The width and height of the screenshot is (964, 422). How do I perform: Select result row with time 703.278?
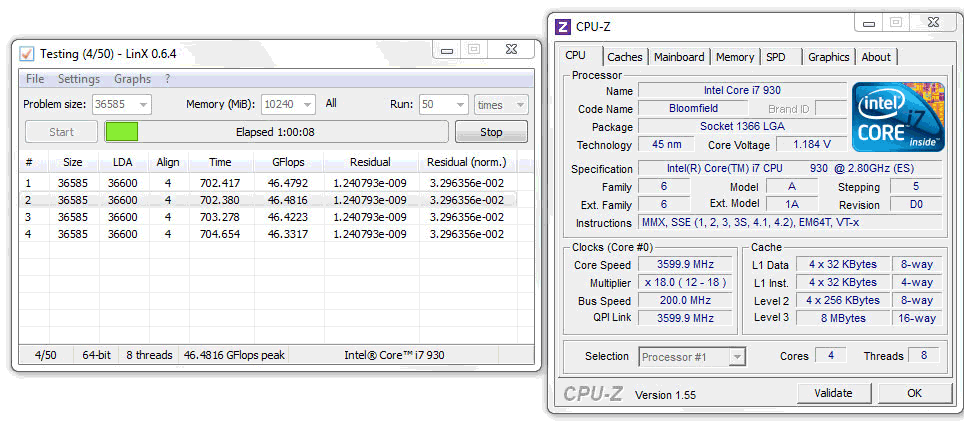pyautogui.click(x=268, y=217)
